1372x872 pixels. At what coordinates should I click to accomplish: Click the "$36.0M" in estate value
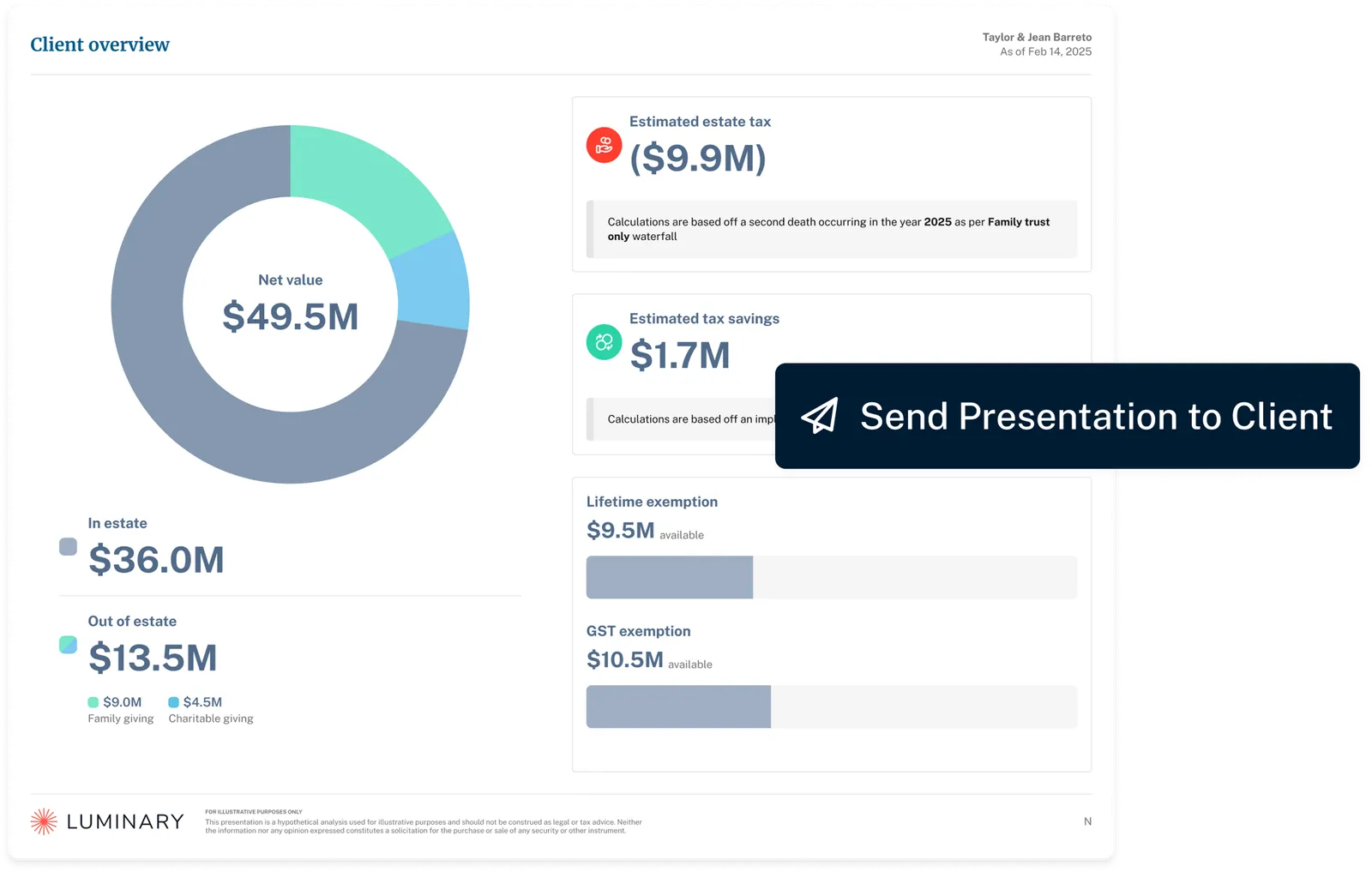pyautogui.click(x=156, y=560)
